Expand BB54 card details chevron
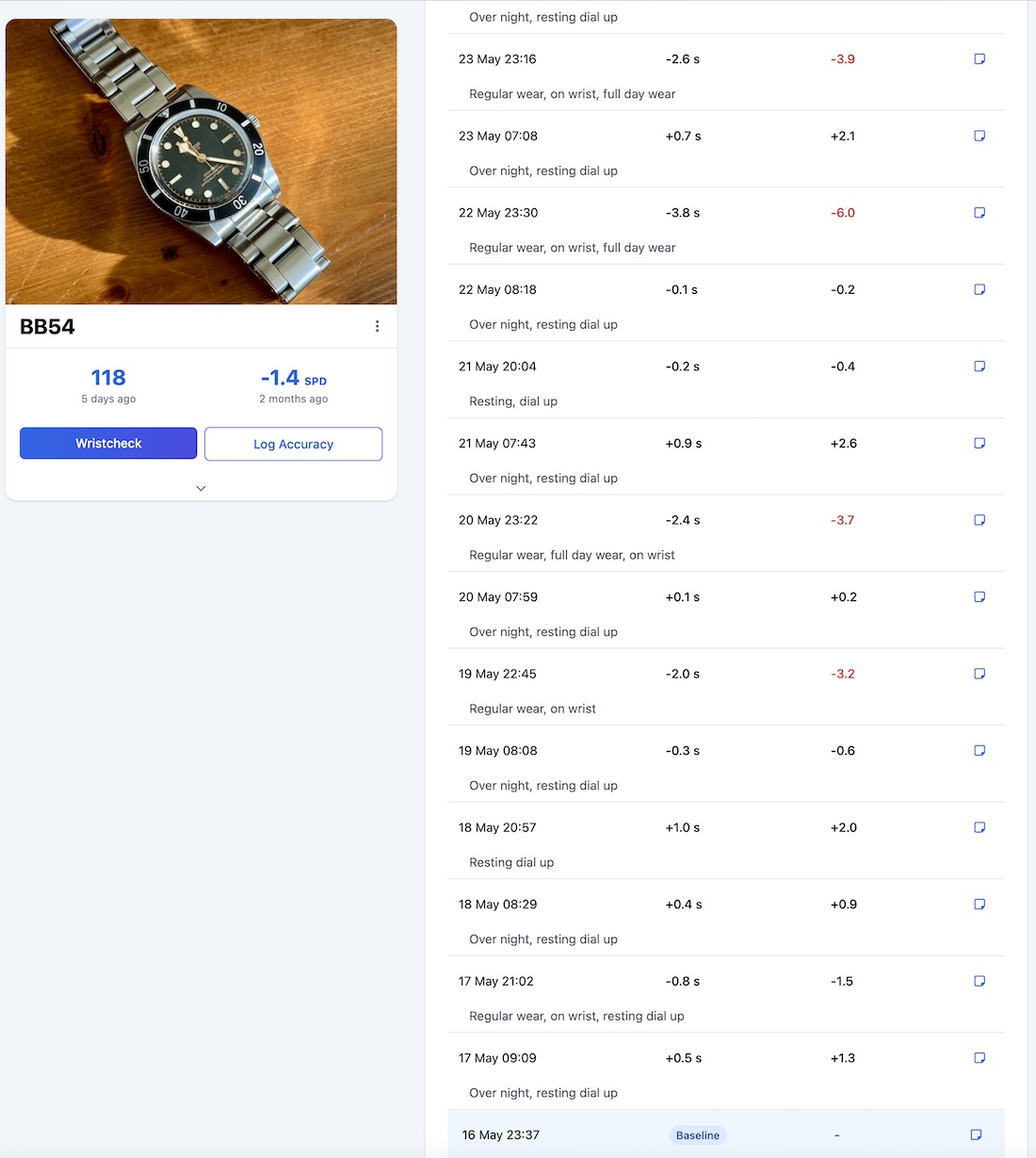This screenshot has width=1036, height=1158. pos(201,488)
